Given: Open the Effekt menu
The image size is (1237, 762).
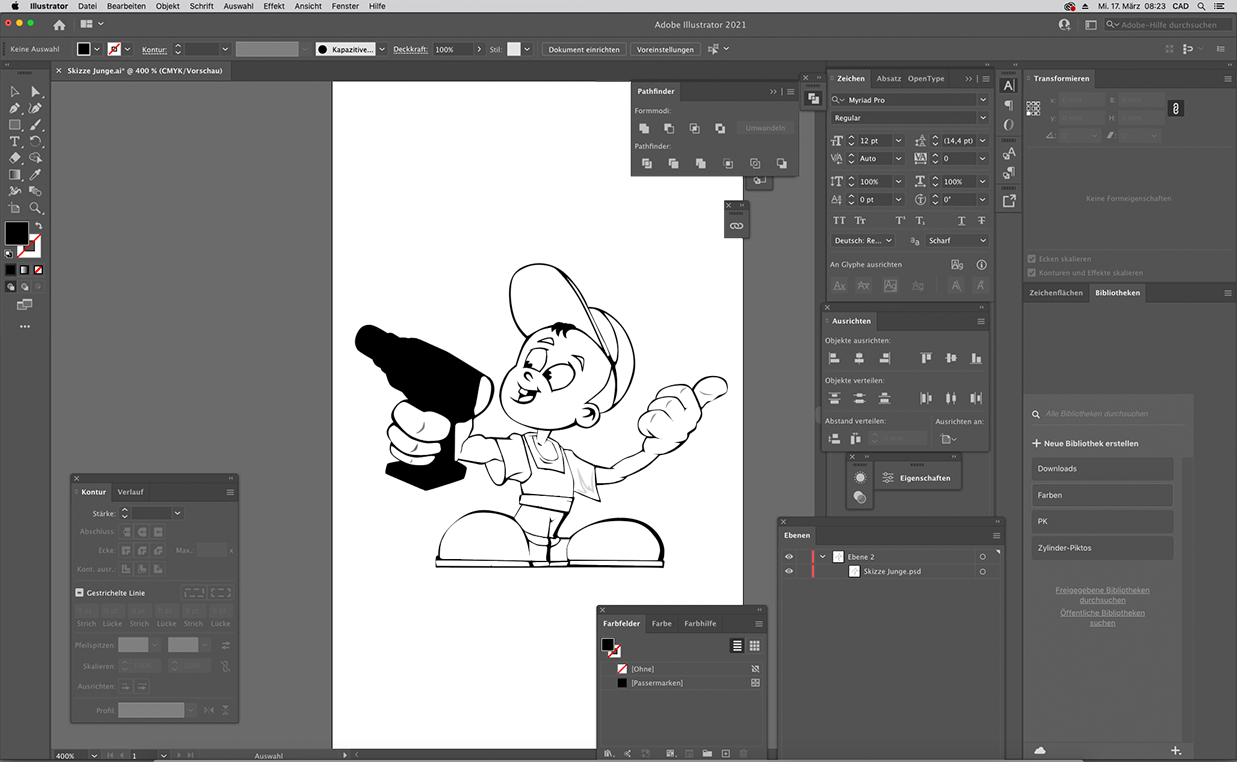Looking at the screenshot, I should point(274,6).
